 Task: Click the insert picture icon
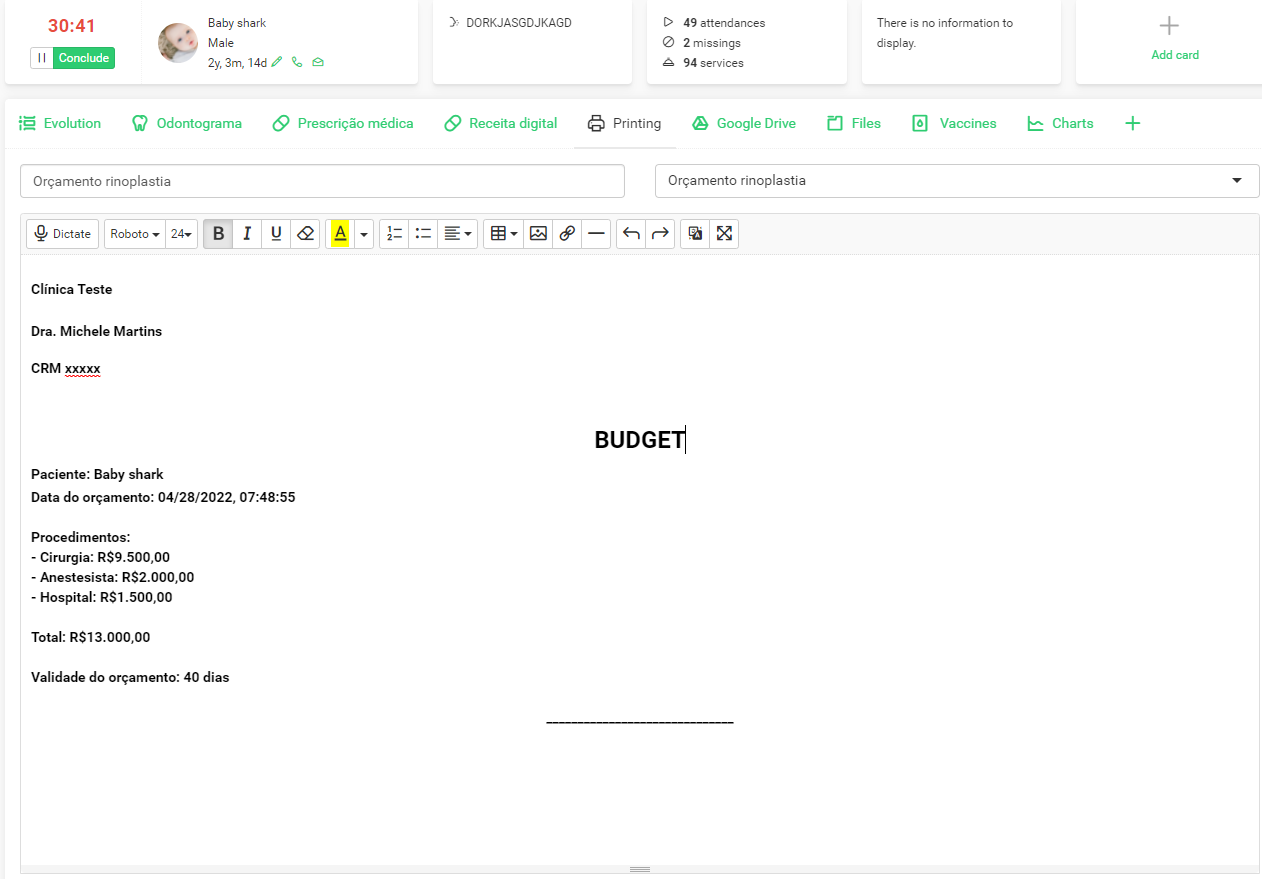(x=538, y=234)
